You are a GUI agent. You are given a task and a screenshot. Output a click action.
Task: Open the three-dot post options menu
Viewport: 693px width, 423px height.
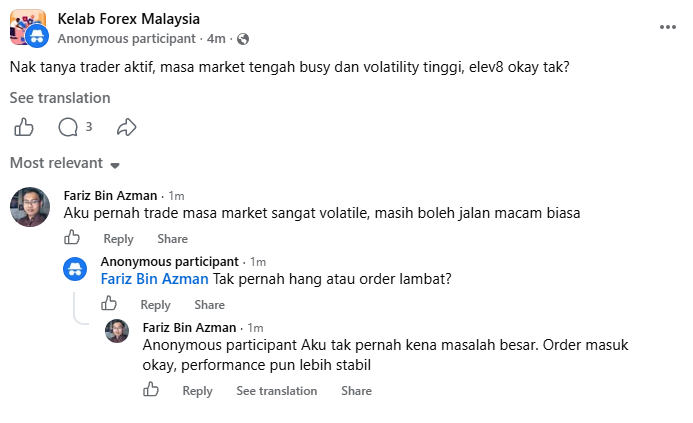coord(667,27)
